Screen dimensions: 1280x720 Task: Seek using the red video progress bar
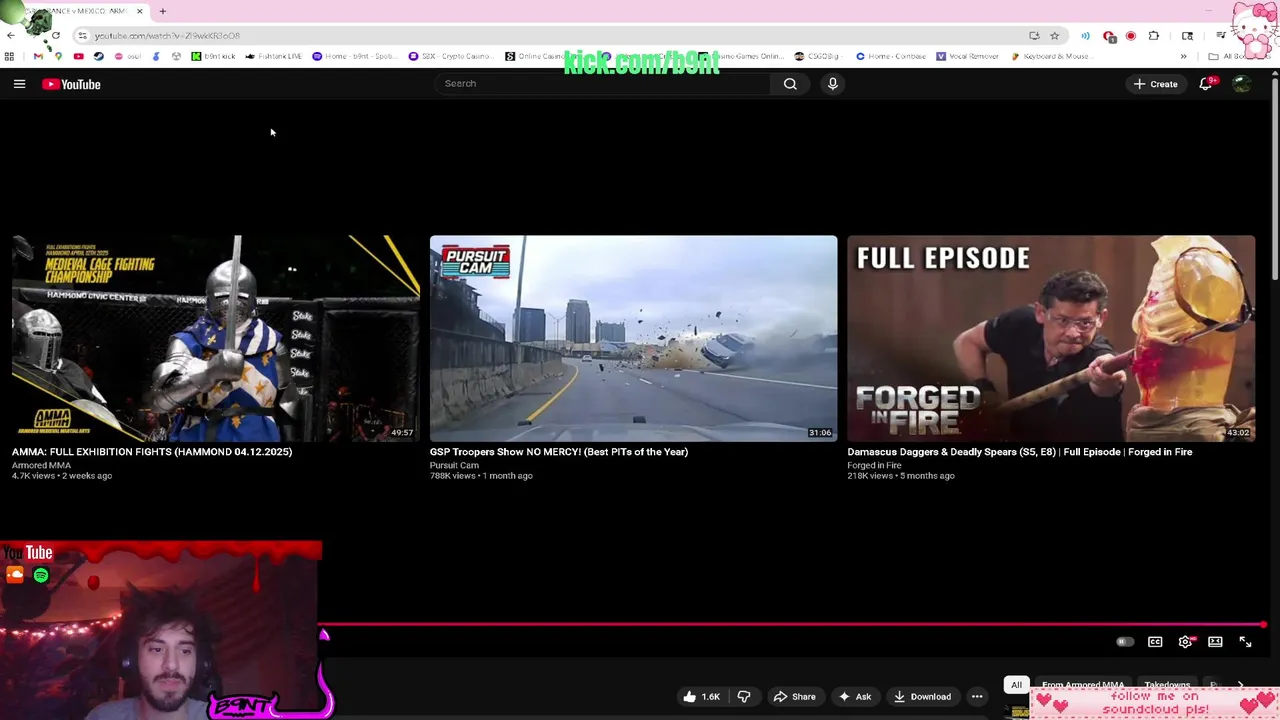coord(792,625)
